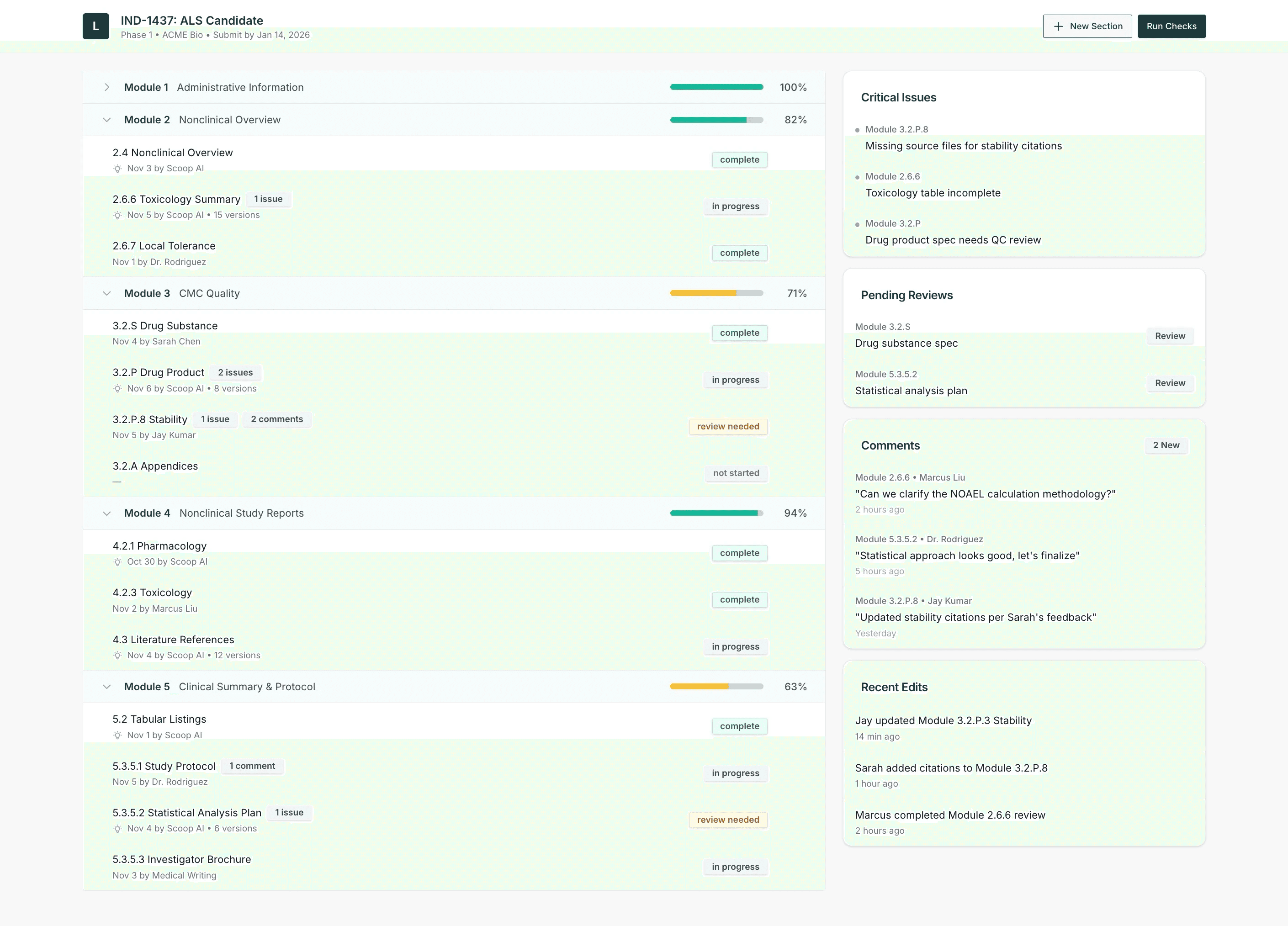
Task: Click AI icon under 3.2.P Drug Product
Action: pos(117,389)
